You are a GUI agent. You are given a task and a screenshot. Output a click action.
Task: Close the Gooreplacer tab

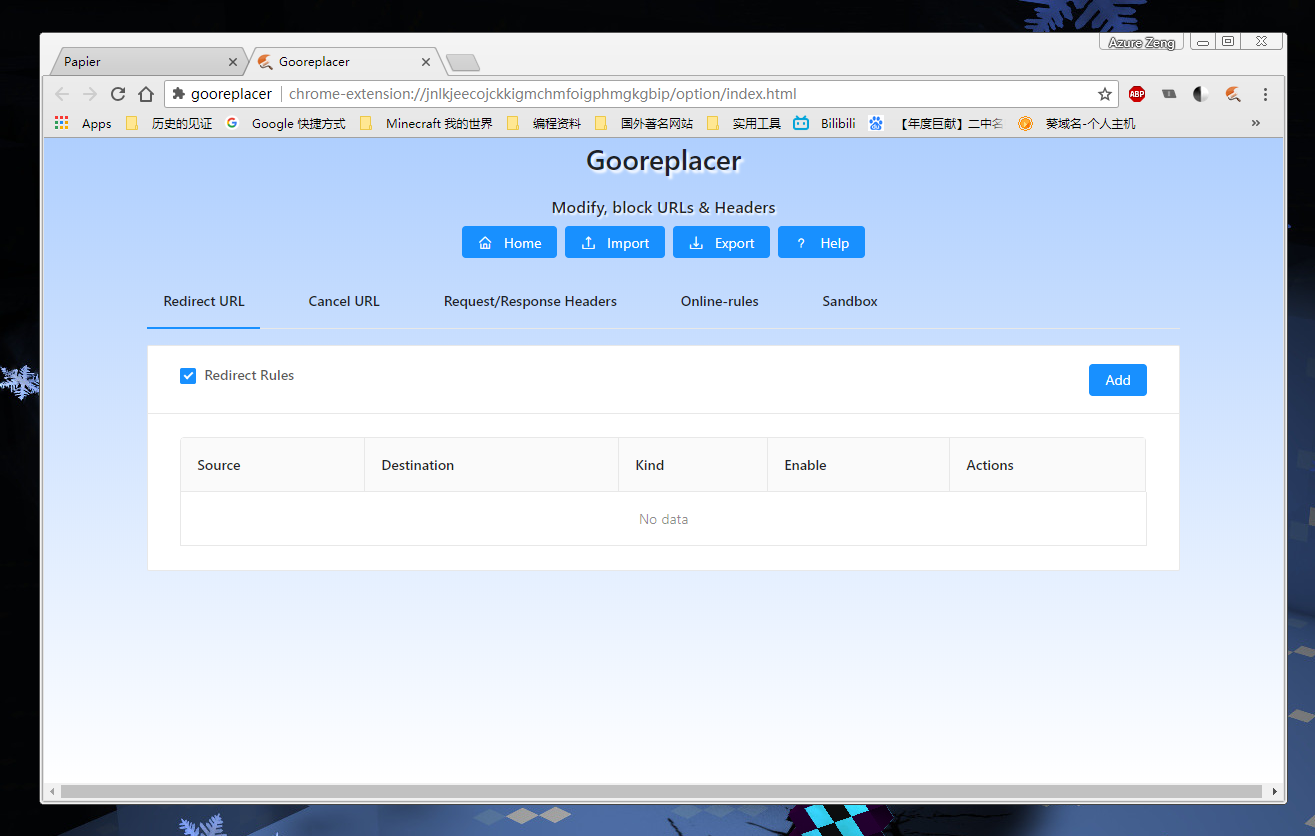[426, 62]
